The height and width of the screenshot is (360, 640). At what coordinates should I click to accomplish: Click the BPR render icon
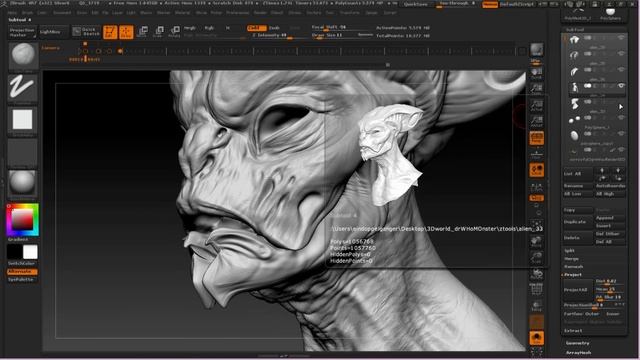coord(536,50)
